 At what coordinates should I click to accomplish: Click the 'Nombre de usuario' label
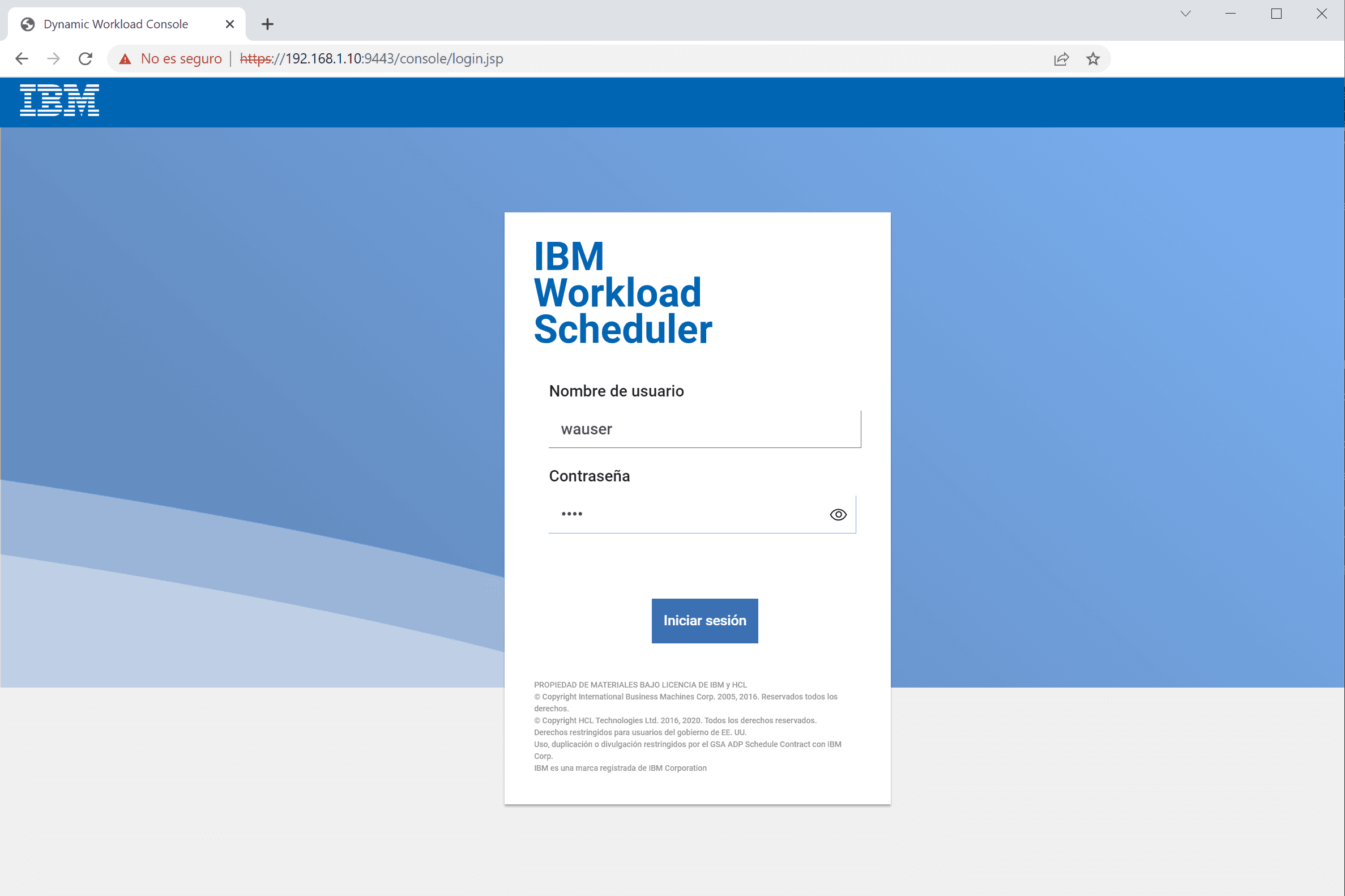[x=616, y=391]
